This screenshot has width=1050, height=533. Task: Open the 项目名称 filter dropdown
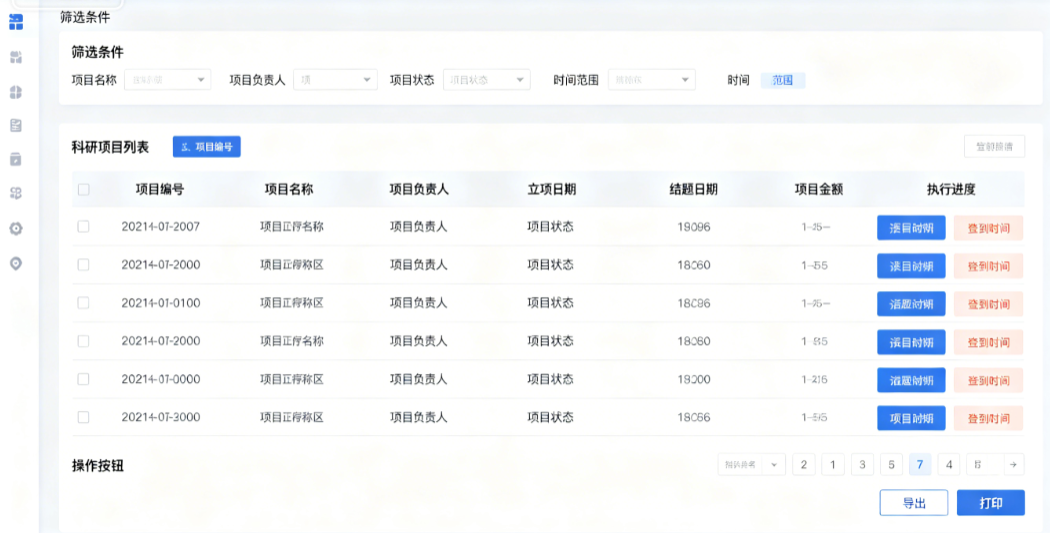point(167,80)
